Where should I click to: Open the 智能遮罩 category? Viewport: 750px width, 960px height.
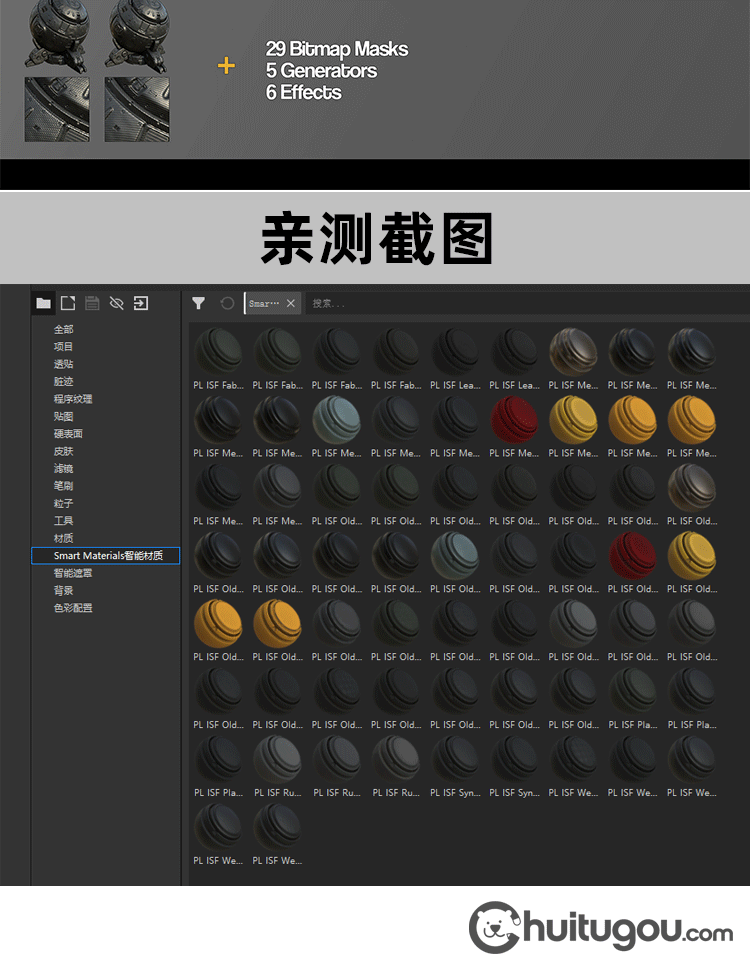[73, 573]
